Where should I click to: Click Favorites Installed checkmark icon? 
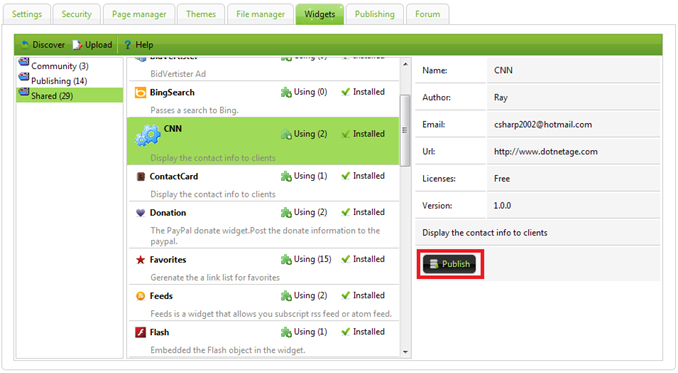click(x=345, y=259)
